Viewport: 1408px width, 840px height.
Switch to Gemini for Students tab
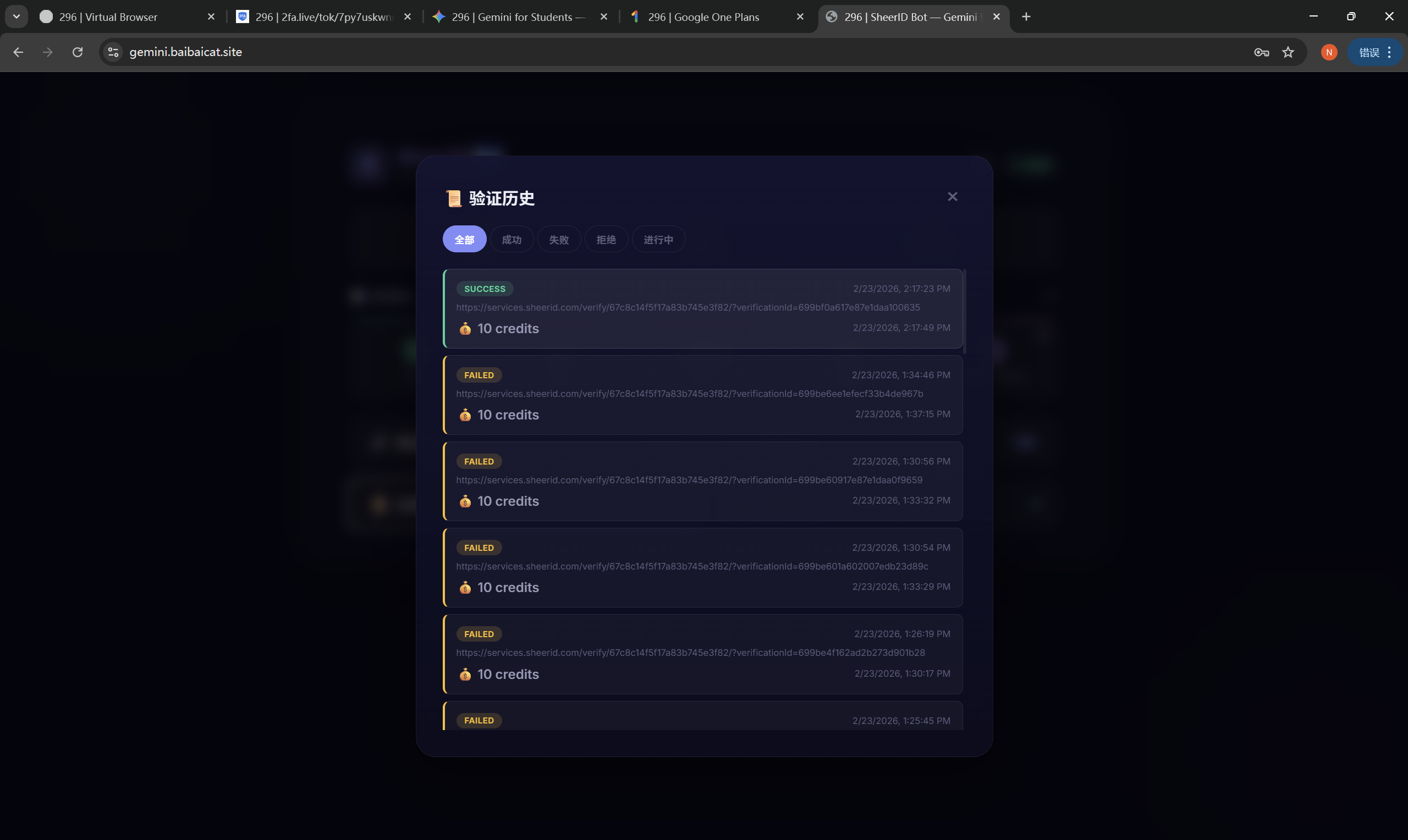(518, 17)
